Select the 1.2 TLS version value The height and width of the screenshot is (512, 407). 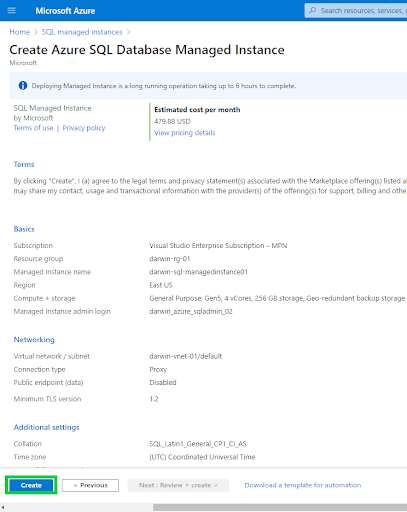[x=154, y=399]
